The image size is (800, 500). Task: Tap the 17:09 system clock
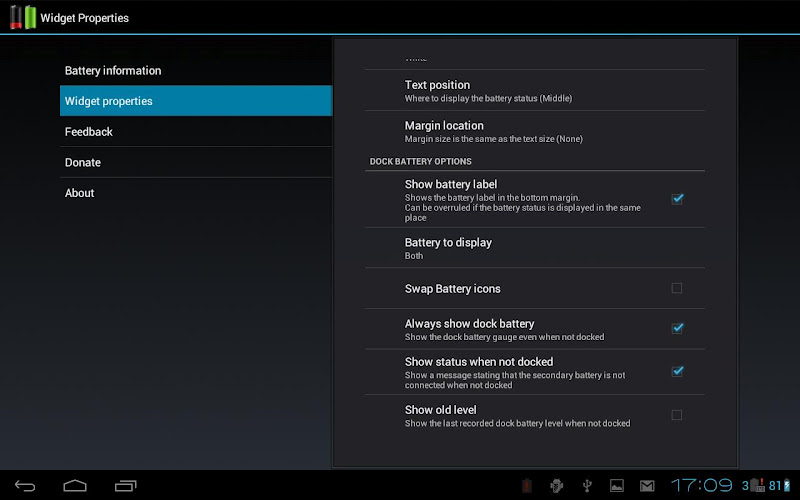pos(702,485)
